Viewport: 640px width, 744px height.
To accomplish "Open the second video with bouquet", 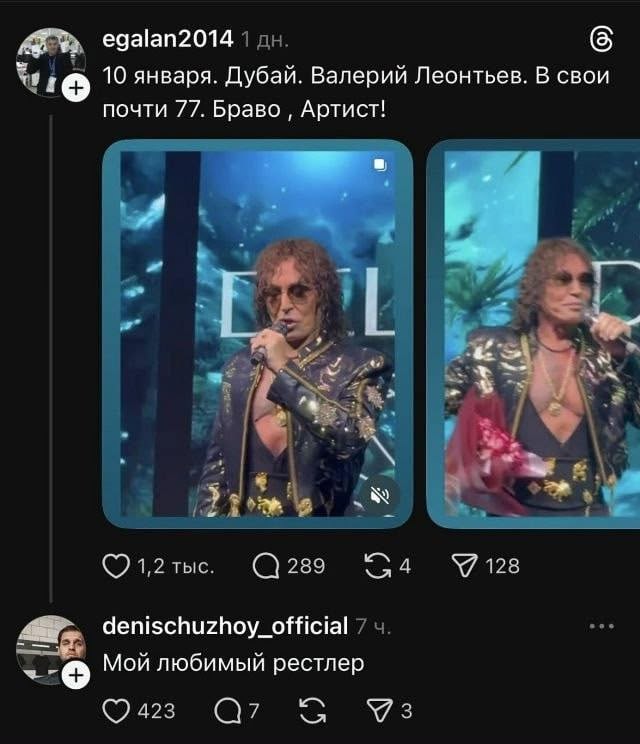I will (535, 334).
